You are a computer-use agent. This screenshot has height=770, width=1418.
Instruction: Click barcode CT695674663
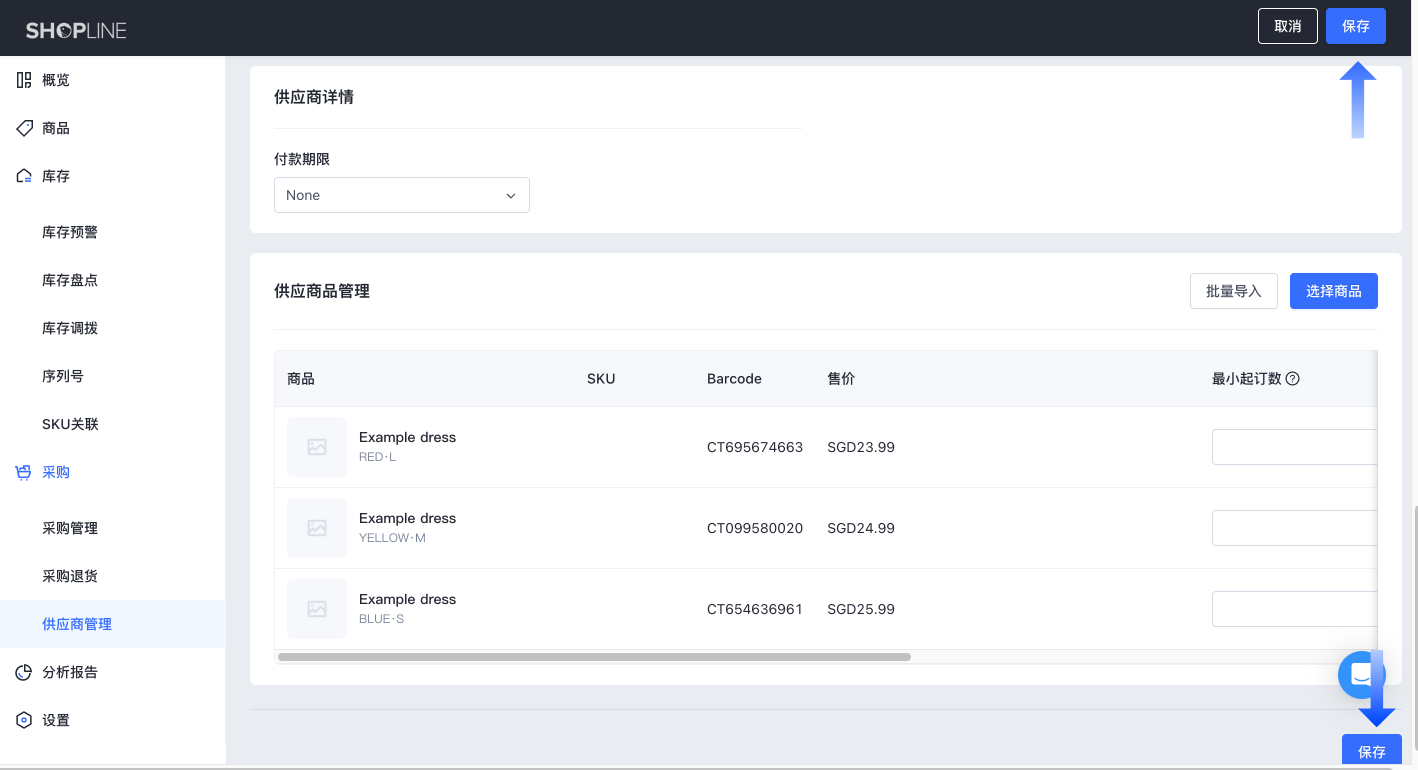click(755, 447)
